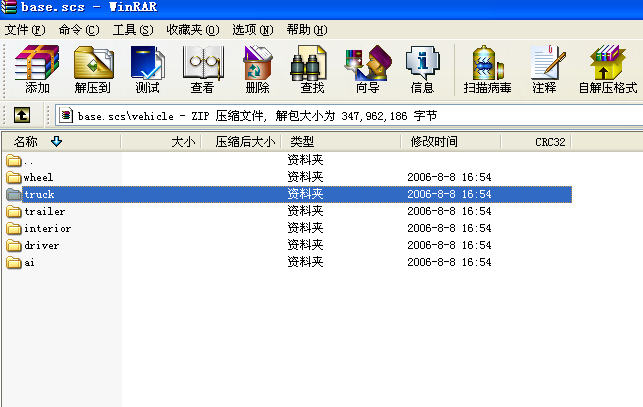Click 资料夹 type in wheel row

pyautogui.click(x=305, y=177)
